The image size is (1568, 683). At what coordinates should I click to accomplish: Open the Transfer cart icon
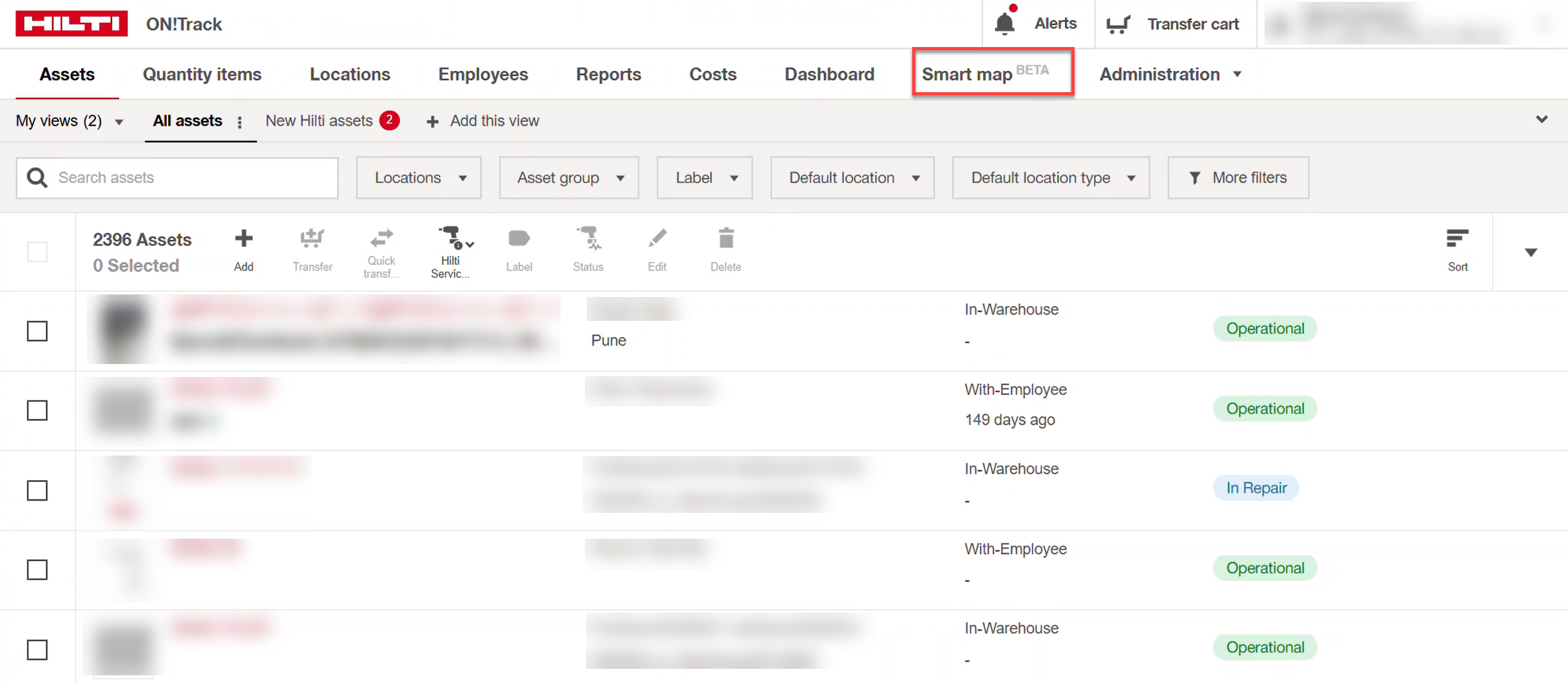(1118, 24)
